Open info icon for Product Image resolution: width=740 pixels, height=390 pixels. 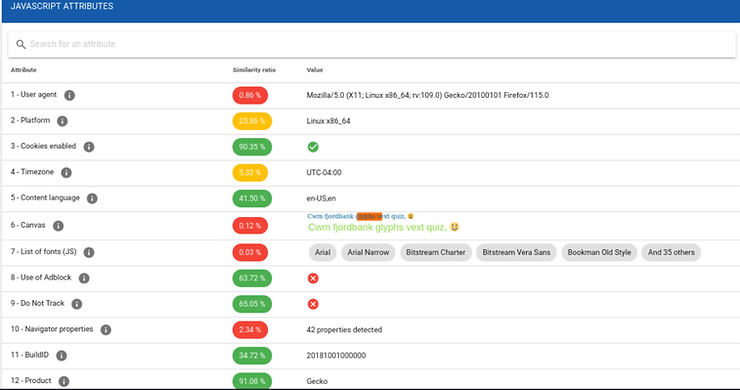pos(64,382)
